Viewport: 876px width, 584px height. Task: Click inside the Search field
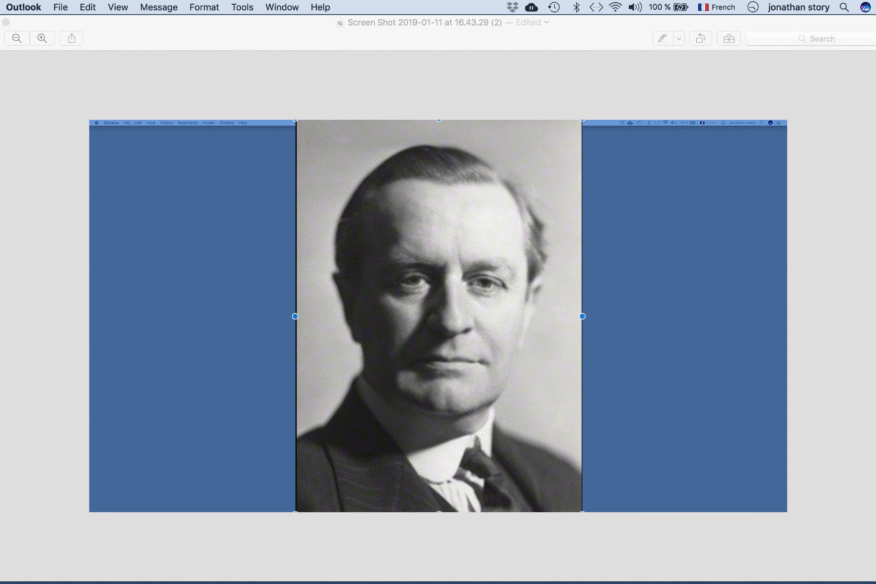pyautogui.click(x=815, y=38)
